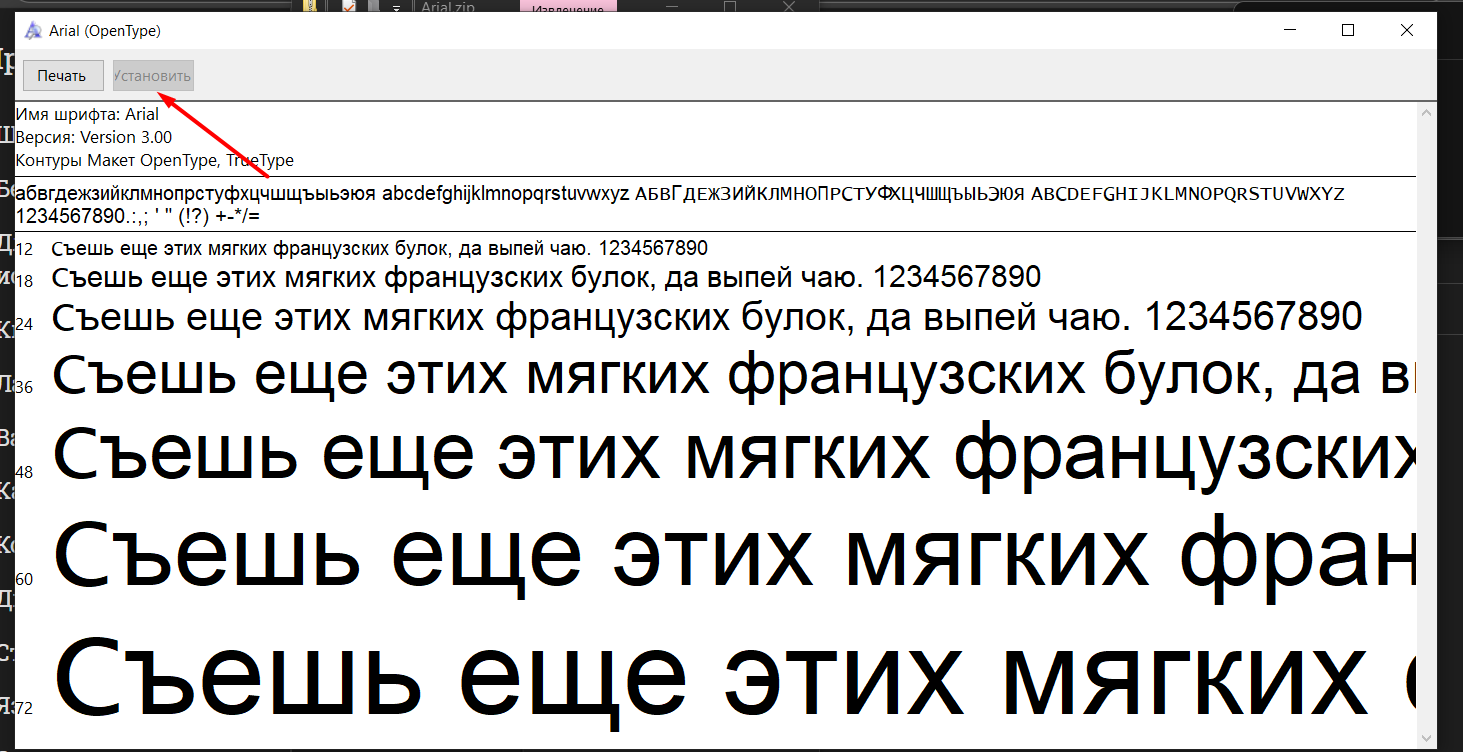Screen dimensions: 1463x752
Task: Click the uppercase Latin alphabet 'ABCDEFGHIJKLMNOPQRSTUVWXYZ'
Action: [1188, 193]
